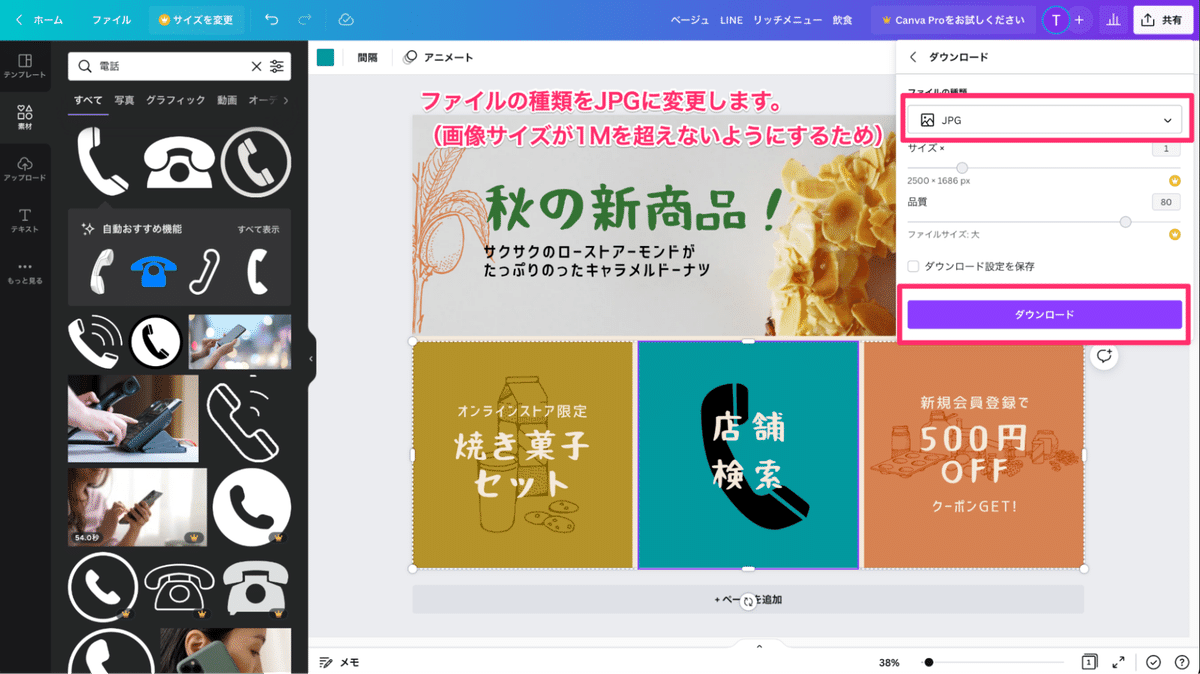Open the 素材 sidebar panel
Viewport: 1200px width, 674px height.
click(25, 118)
